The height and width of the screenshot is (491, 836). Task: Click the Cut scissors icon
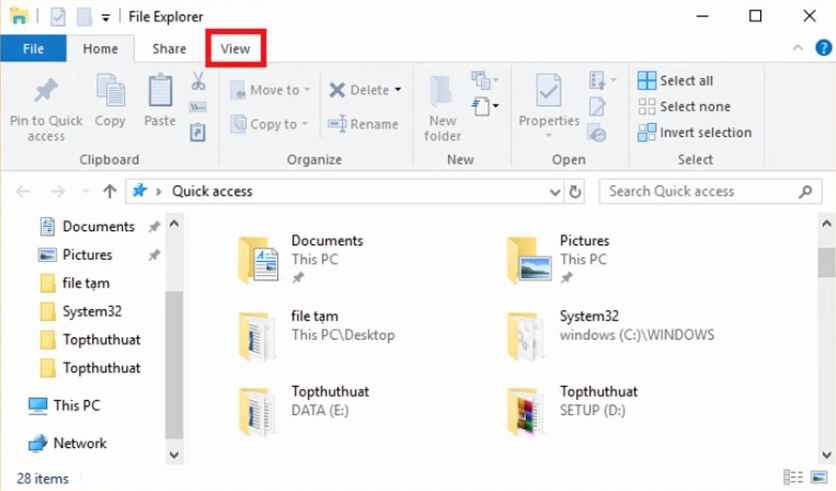coord(198,80)
